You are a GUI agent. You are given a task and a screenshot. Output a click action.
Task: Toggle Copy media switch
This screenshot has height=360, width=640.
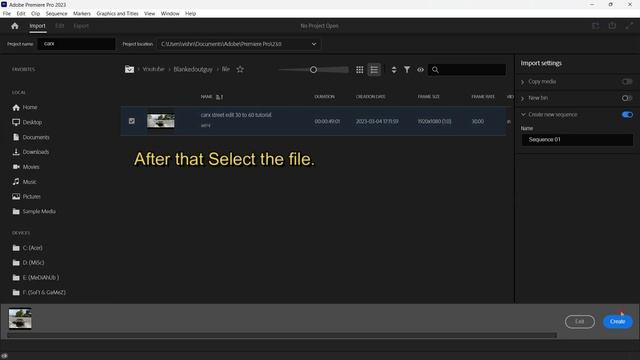[627, 82]
